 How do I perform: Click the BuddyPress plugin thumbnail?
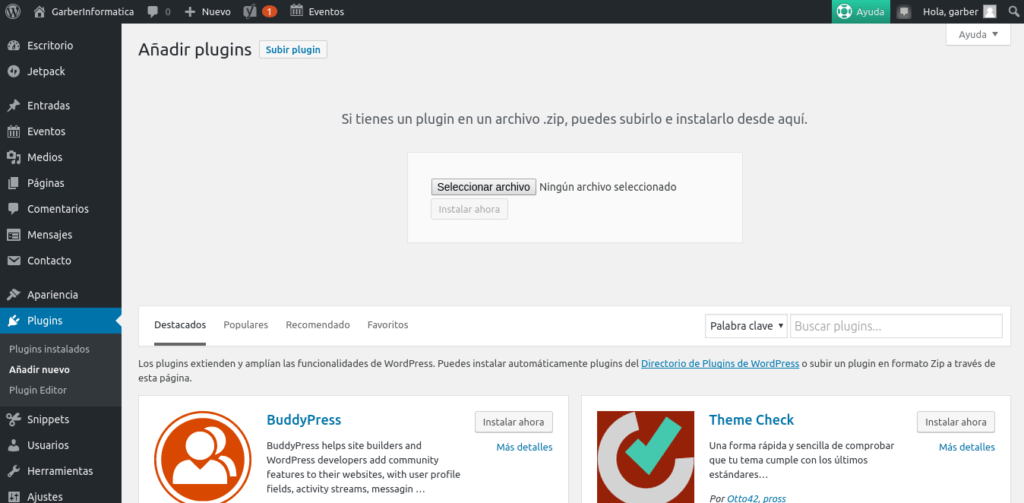pyautogui.click(x=202, y=457)
